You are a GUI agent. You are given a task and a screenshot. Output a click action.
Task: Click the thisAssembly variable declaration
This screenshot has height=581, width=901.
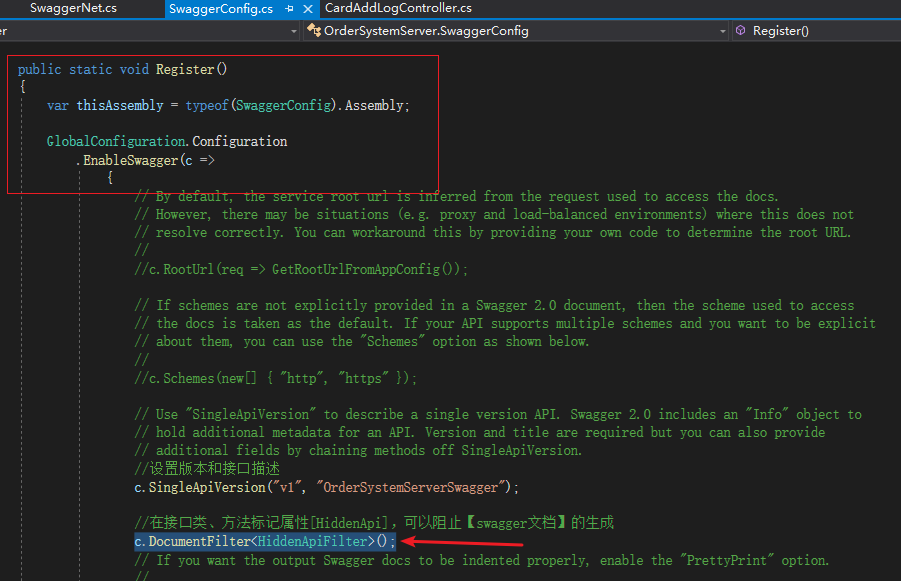120,105
